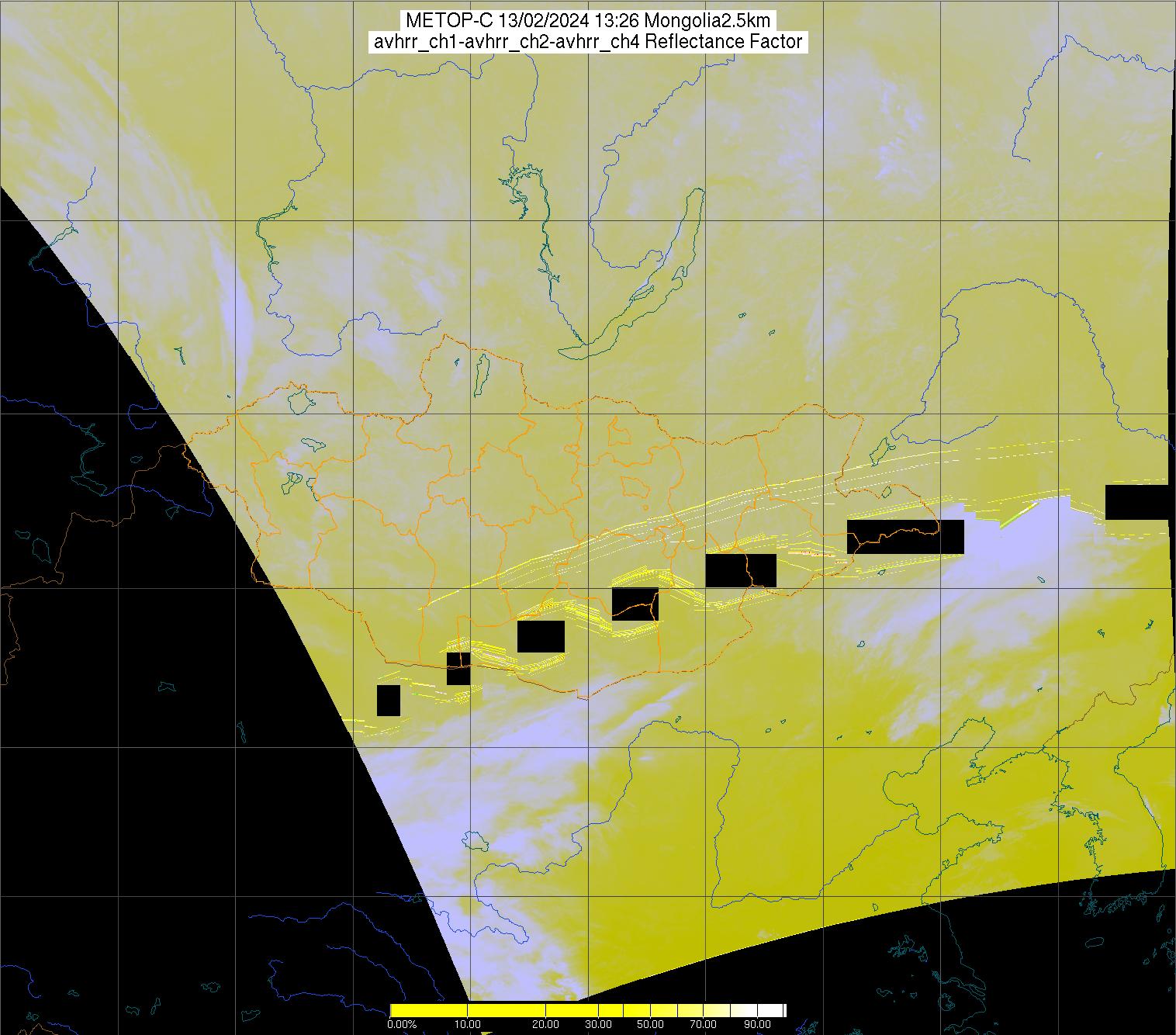
Task: Click the '50.00' colorbar label
Action: coord(650,1024)
